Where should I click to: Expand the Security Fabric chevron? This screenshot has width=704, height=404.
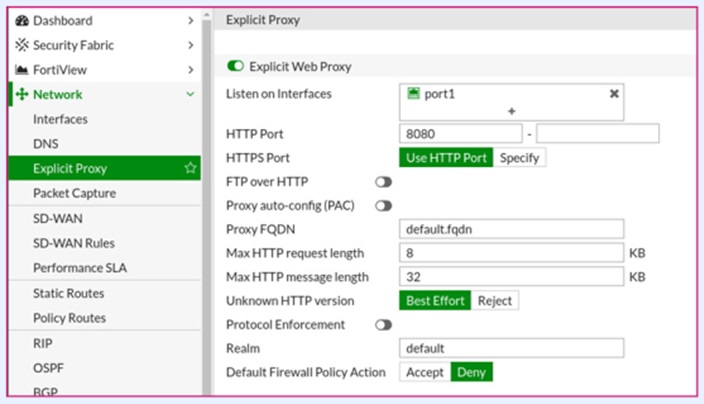click(190, 45)
